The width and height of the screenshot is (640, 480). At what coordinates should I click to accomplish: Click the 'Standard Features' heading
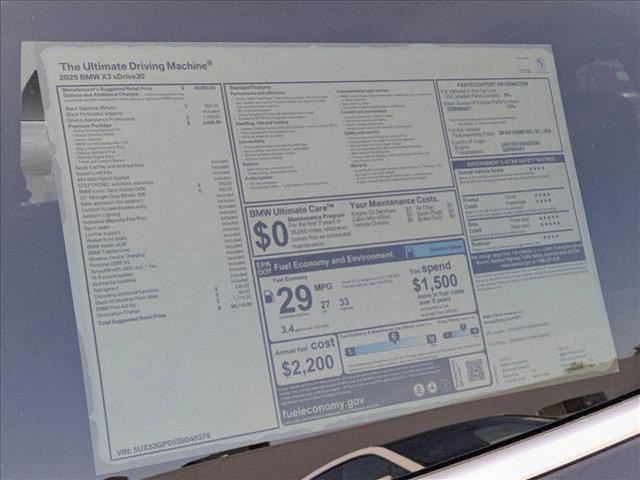click(x=250, y=87)
